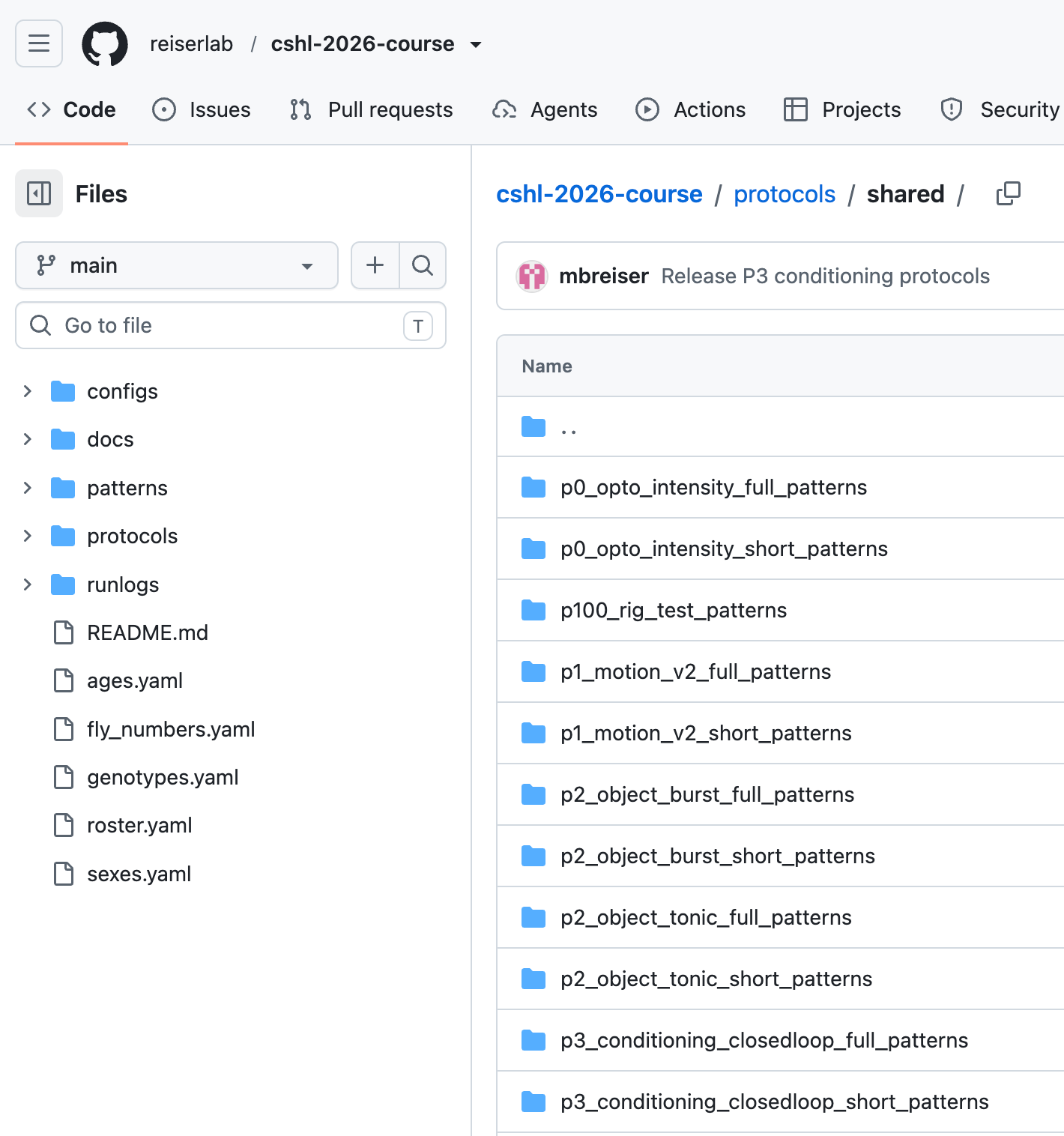This screenshot has width=1064, height=1136.
Task: Open the Projects tab
Action: [x=842, y=109]
